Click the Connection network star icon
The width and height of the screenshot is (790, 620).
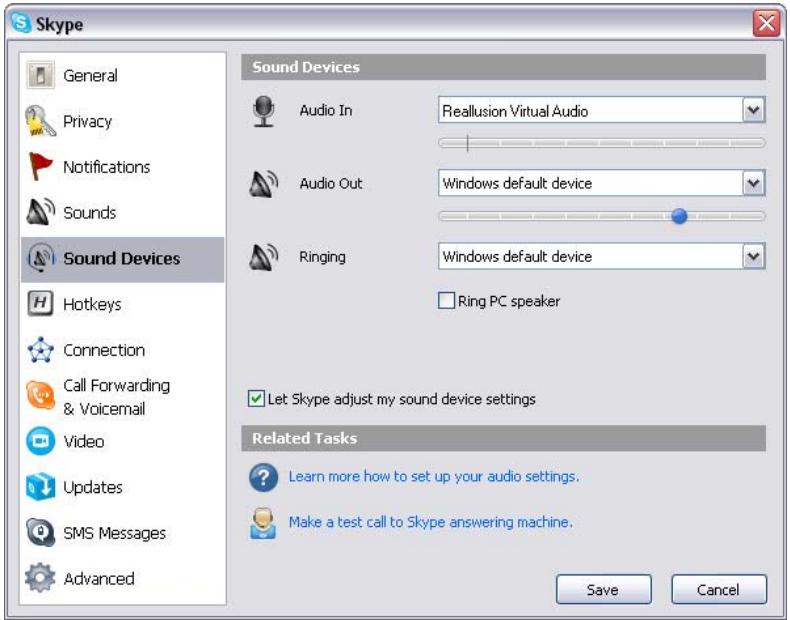click(40, 350)
